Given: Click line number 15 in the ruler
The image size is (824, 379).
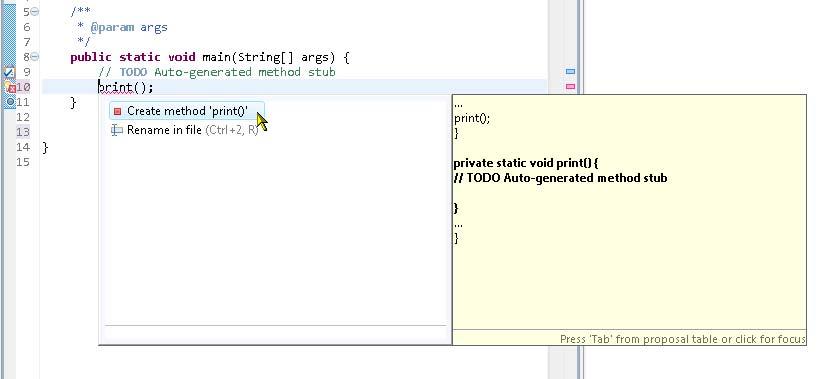Looking at the screenshot, I should [x=23, y=162].
